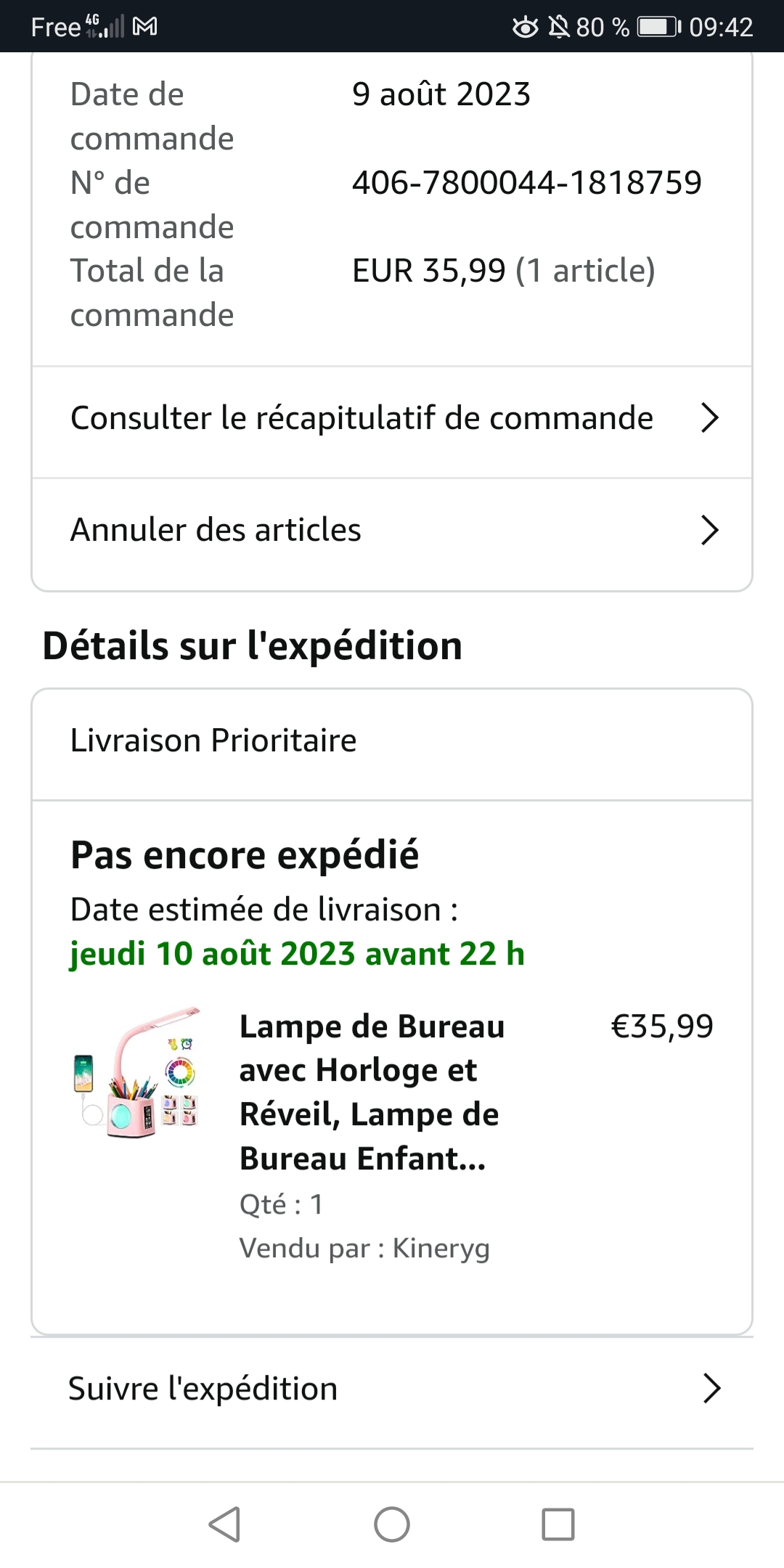Tap the eye comfort icon in status bar

click(x=526, y=27)
